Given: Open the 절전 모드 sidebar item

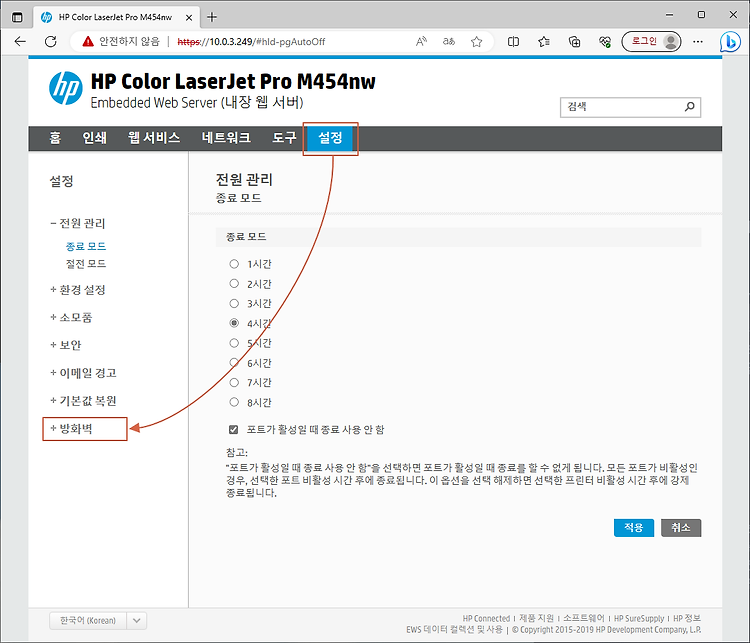Looking at the screenshot, I should point(86,264).
